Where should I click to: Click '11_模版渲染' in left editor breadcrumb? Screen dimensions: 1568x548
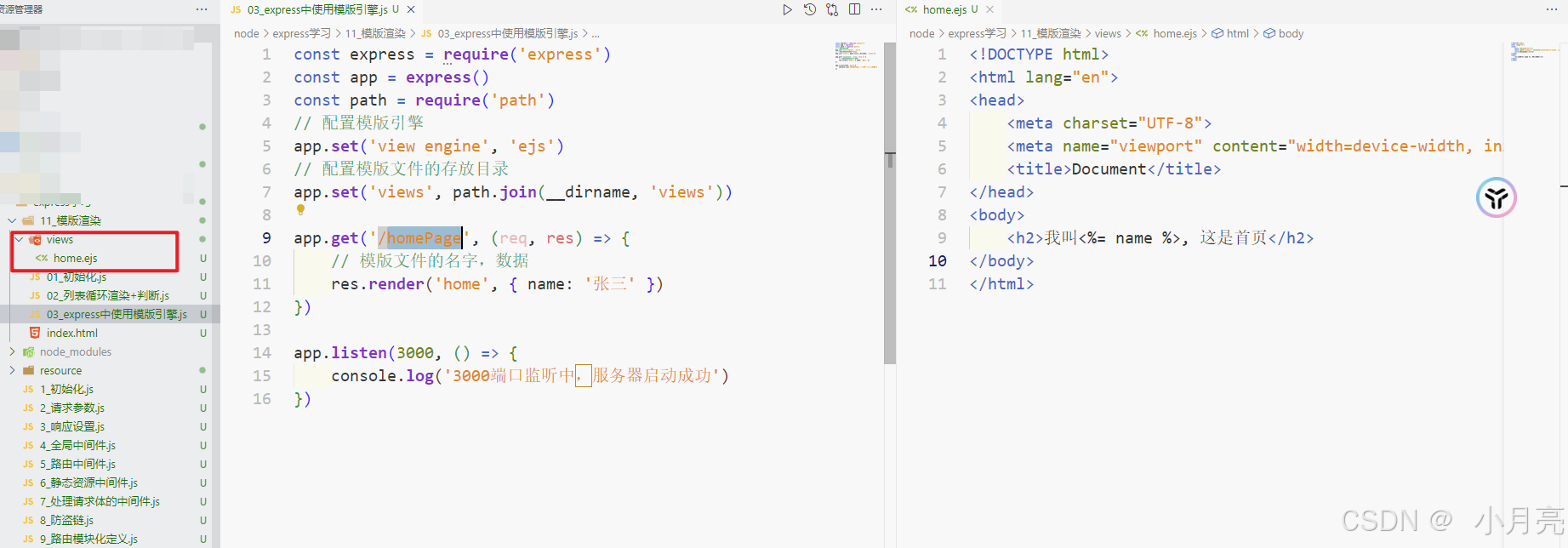pyautogui.click(x=375, y=33)
